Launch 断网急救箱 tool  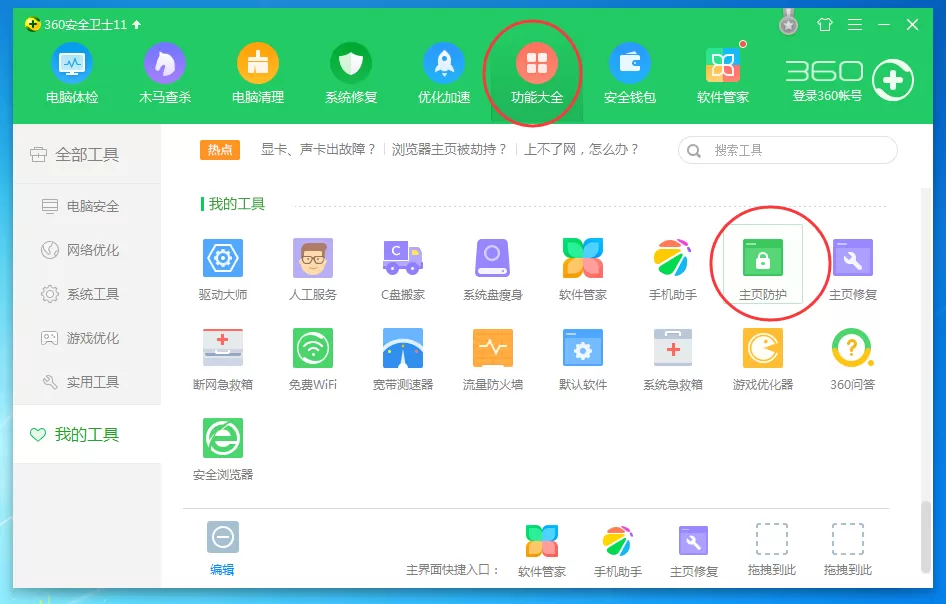click(223, 359)
